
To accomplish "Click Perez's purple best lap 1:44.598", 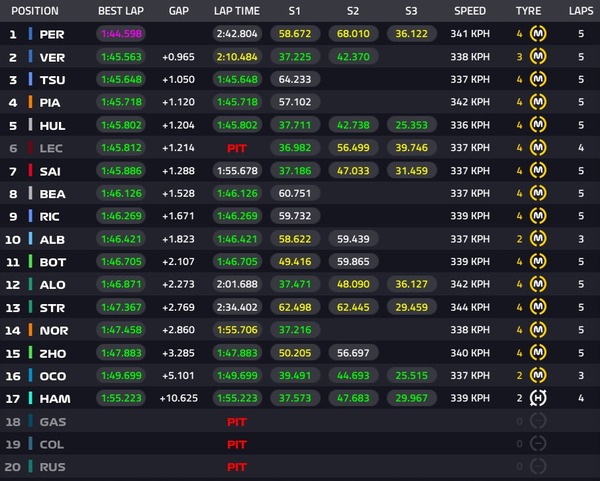I will (121, 34).
